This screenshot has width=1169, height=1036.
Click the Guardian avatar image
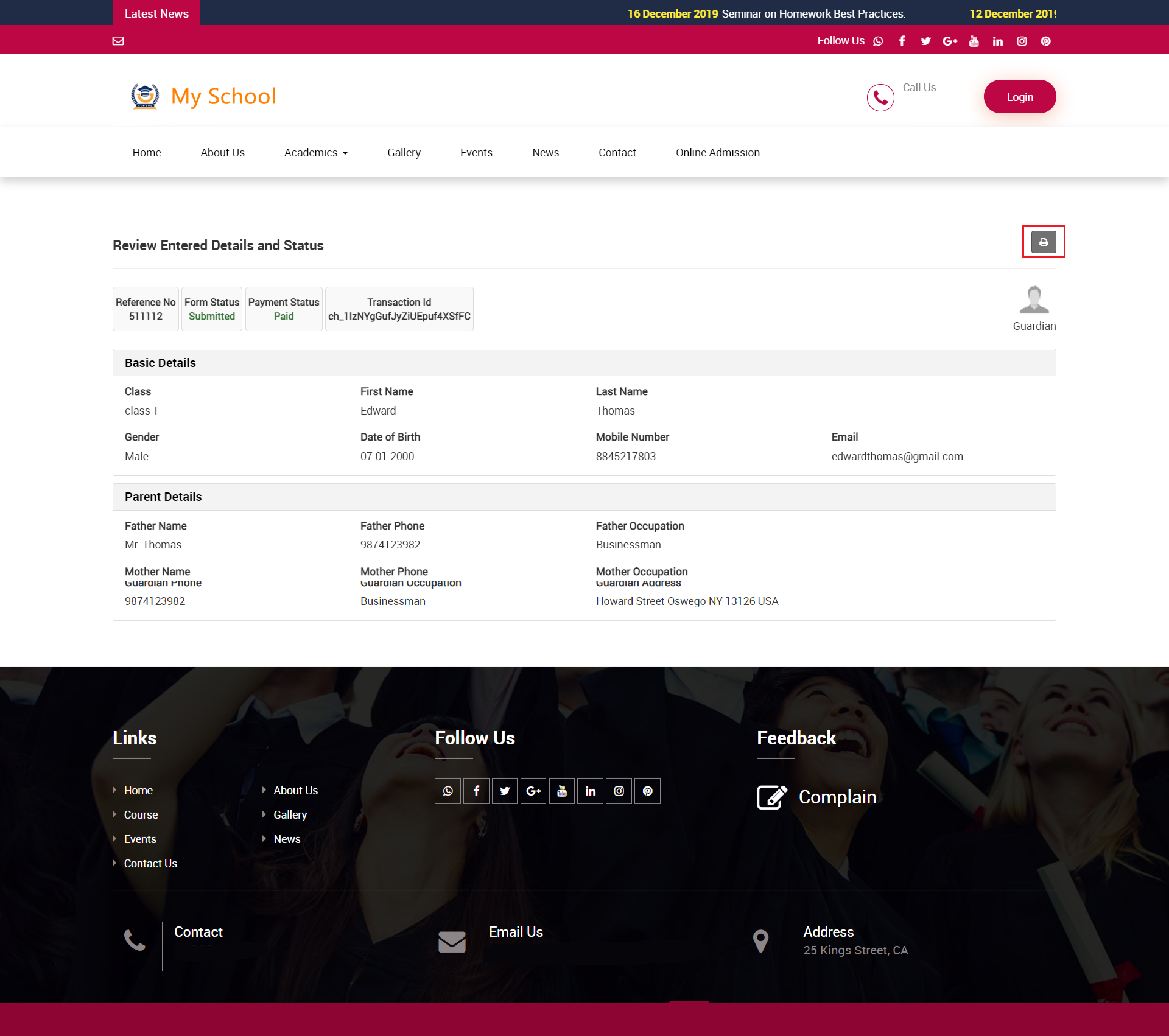point(1034,299)
